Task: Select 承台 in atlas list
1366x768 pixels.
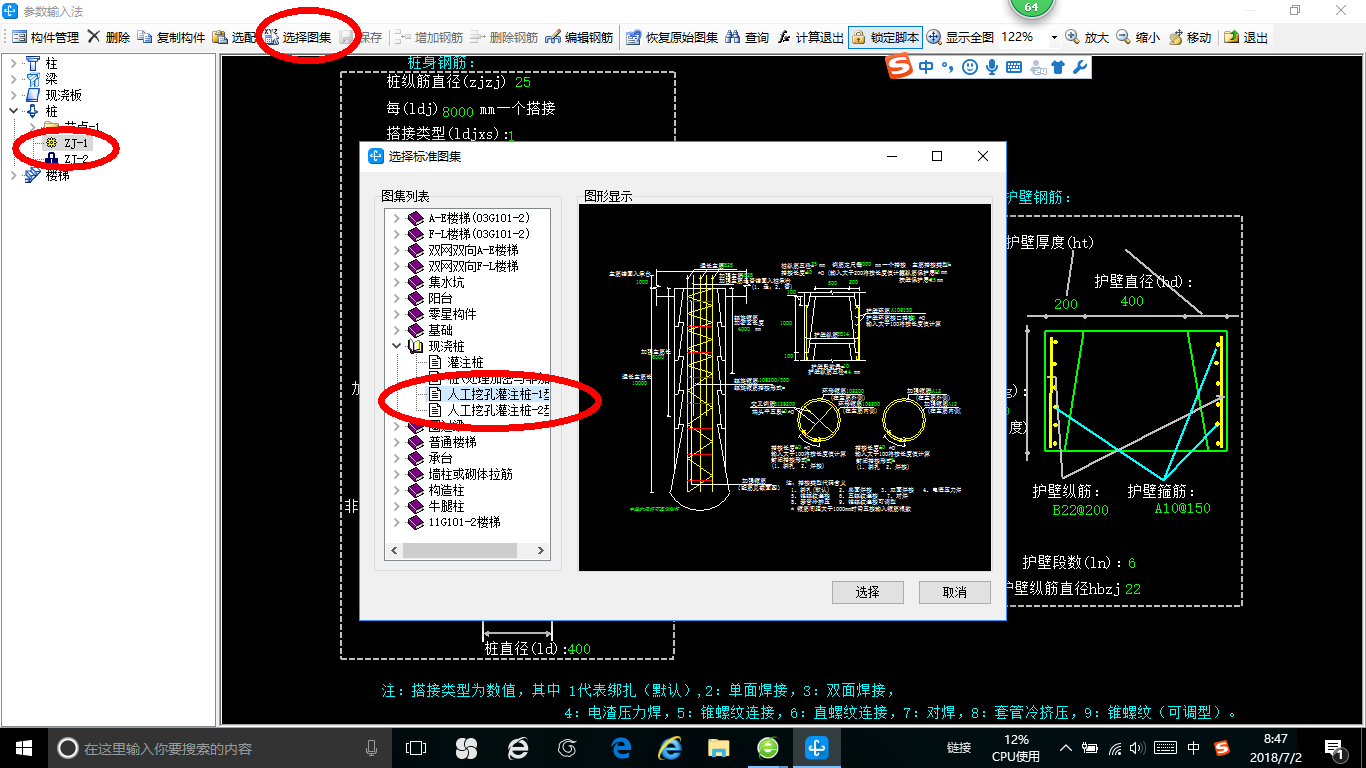Action: 440,458
